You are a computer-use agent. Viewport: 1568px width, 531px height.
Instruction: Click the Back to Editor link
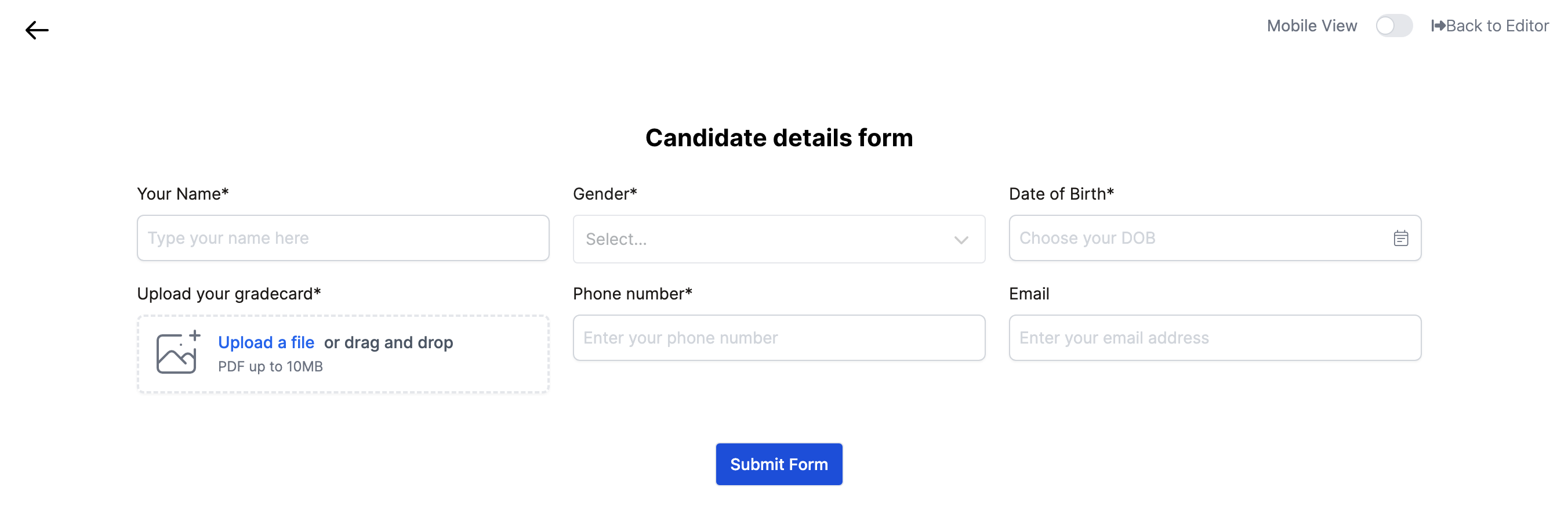click(x=1496, y=26)
